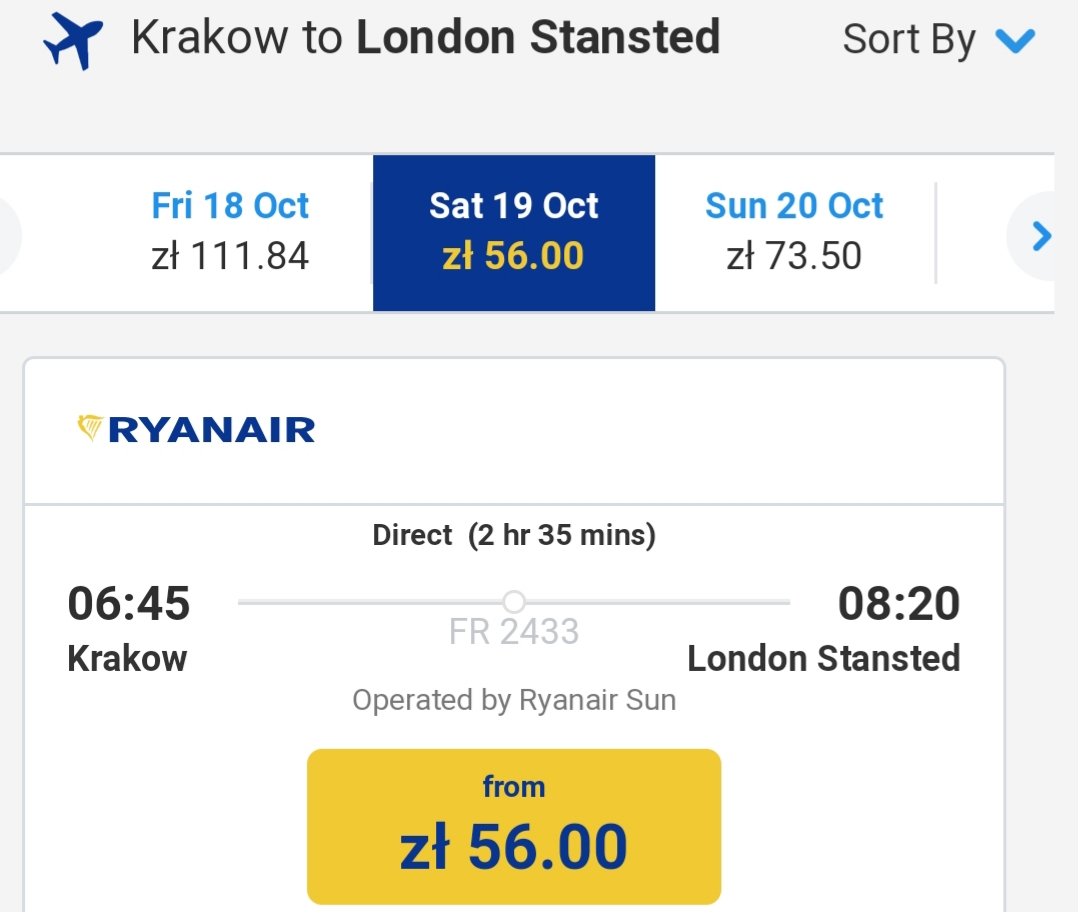Click the from zł 56.00 fare button
This screenshot has width=1078, height=912.
pos(514,827)
